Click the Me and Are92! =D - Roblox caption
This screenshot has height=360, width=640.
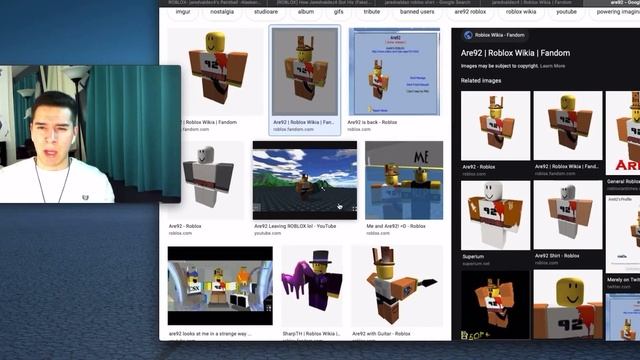coord(396,226)
